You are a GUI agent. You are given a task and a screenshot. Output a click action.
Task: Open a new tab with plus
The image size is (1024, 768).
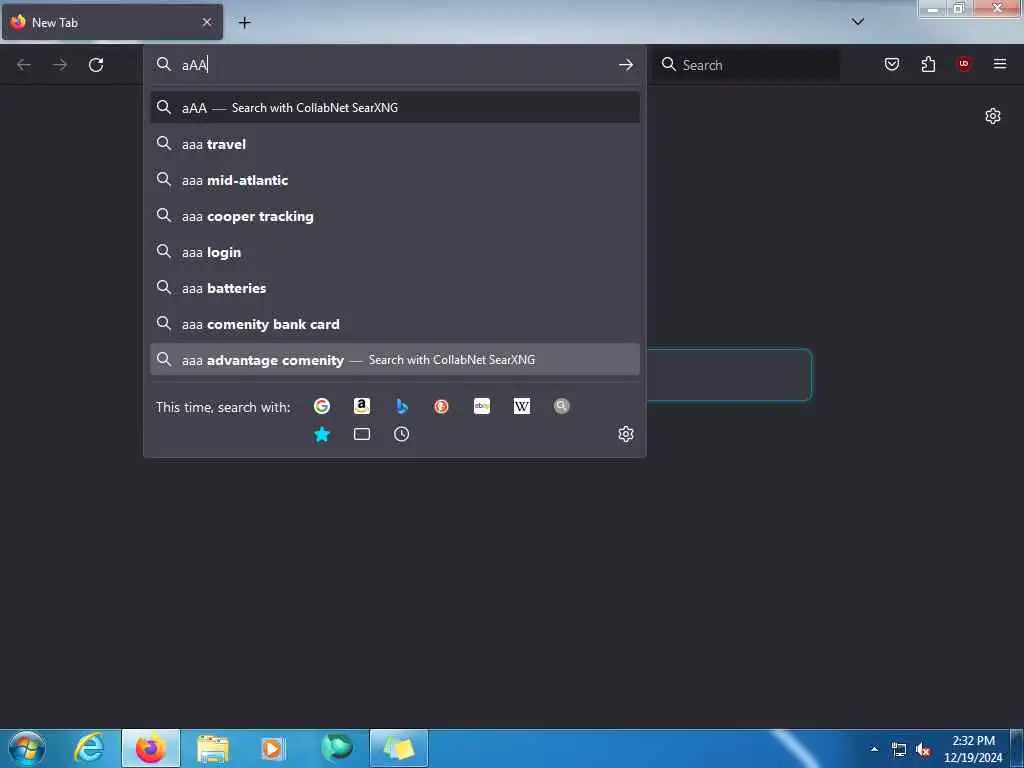tap(244, 23)
